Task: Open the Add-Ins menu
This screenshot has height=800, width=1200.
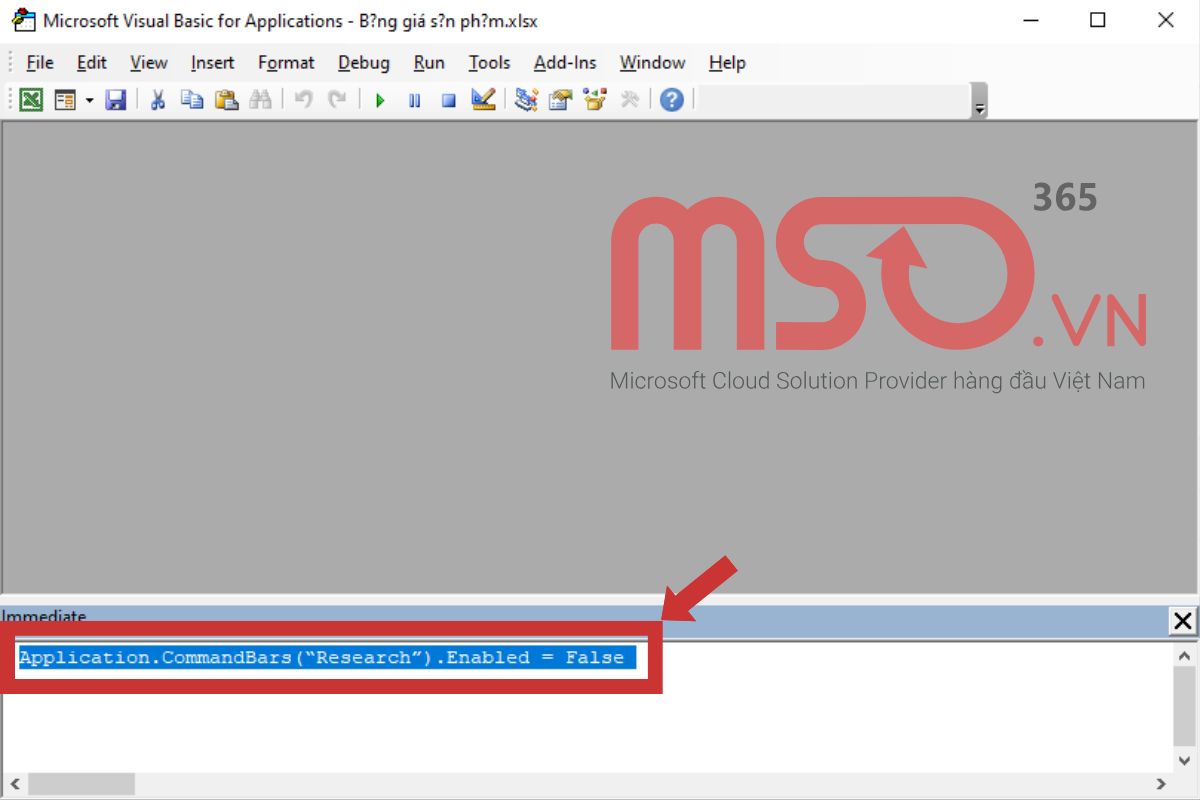Action: 565,62
